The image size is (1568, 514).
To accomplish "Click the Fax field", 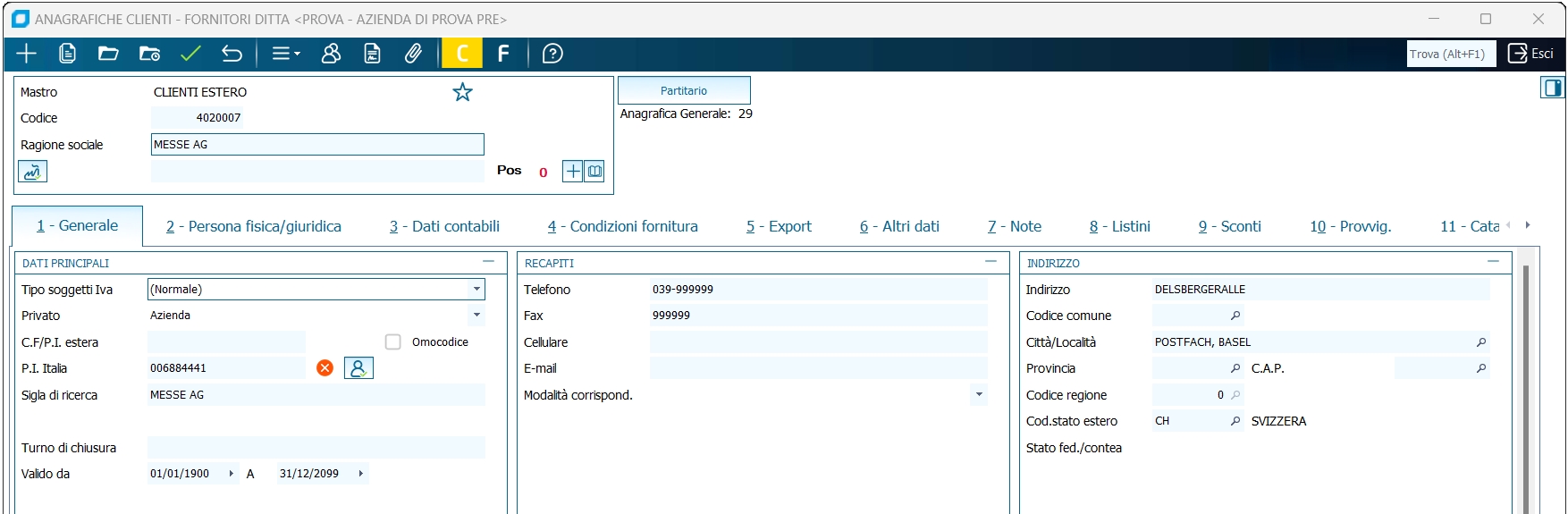I will pyautogui.click(x=819, y=315).
